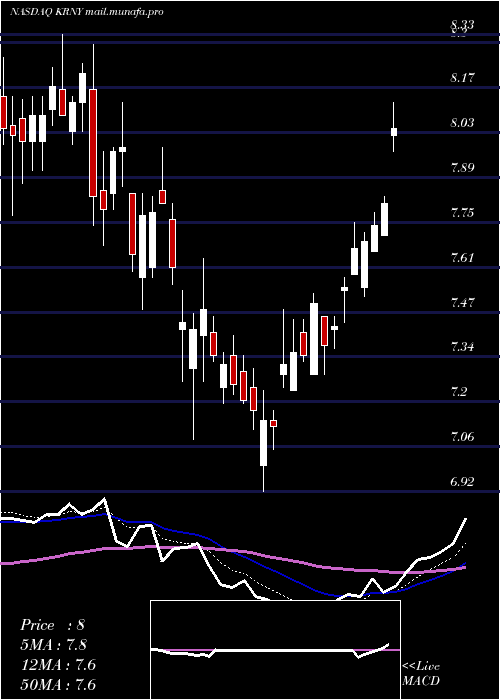Select the 7.61 price axis label

click(462, 258)
